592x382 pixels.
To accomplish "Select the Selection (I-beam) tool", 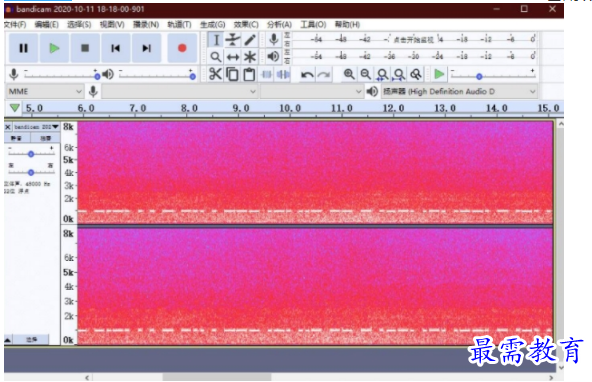I will tap(216, 40).
